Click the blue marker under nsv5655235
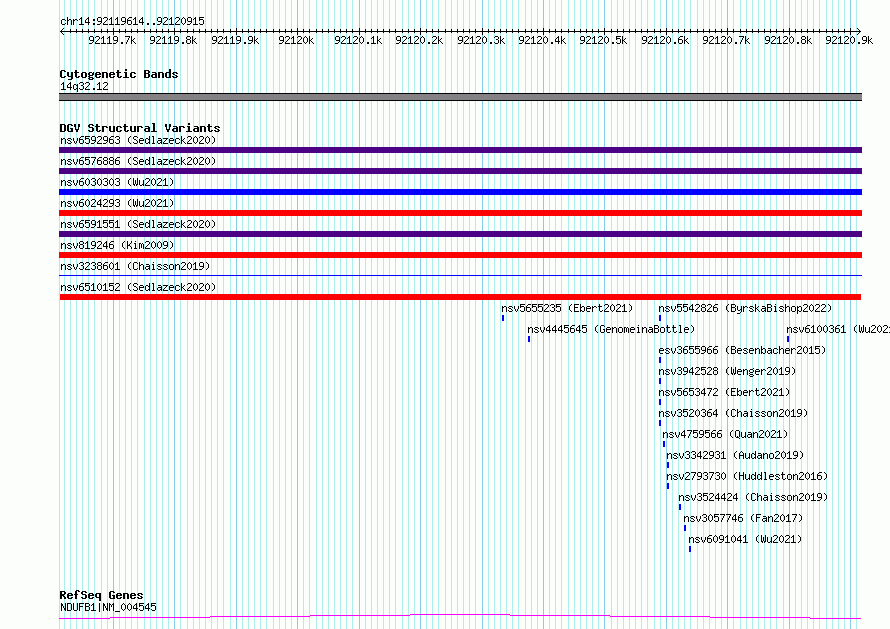The image size is (890, 629). (503, 318)
